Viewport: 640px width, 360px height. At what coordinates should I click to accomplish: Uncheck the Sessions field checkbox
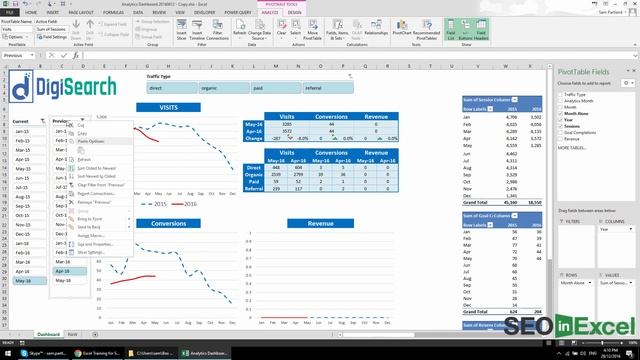point(561,127)
